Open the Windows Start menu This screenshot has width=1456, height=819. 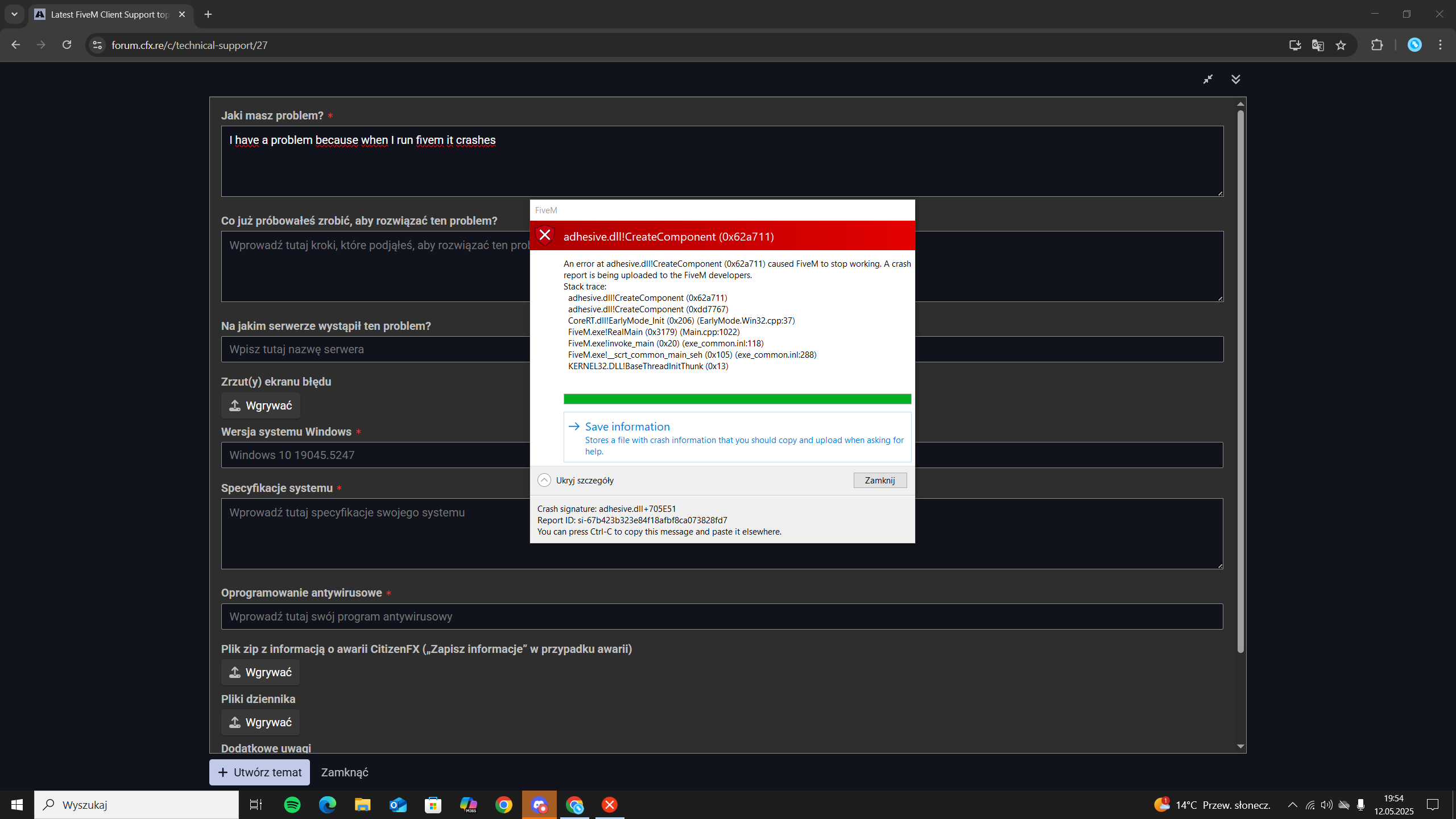point(17,805)
